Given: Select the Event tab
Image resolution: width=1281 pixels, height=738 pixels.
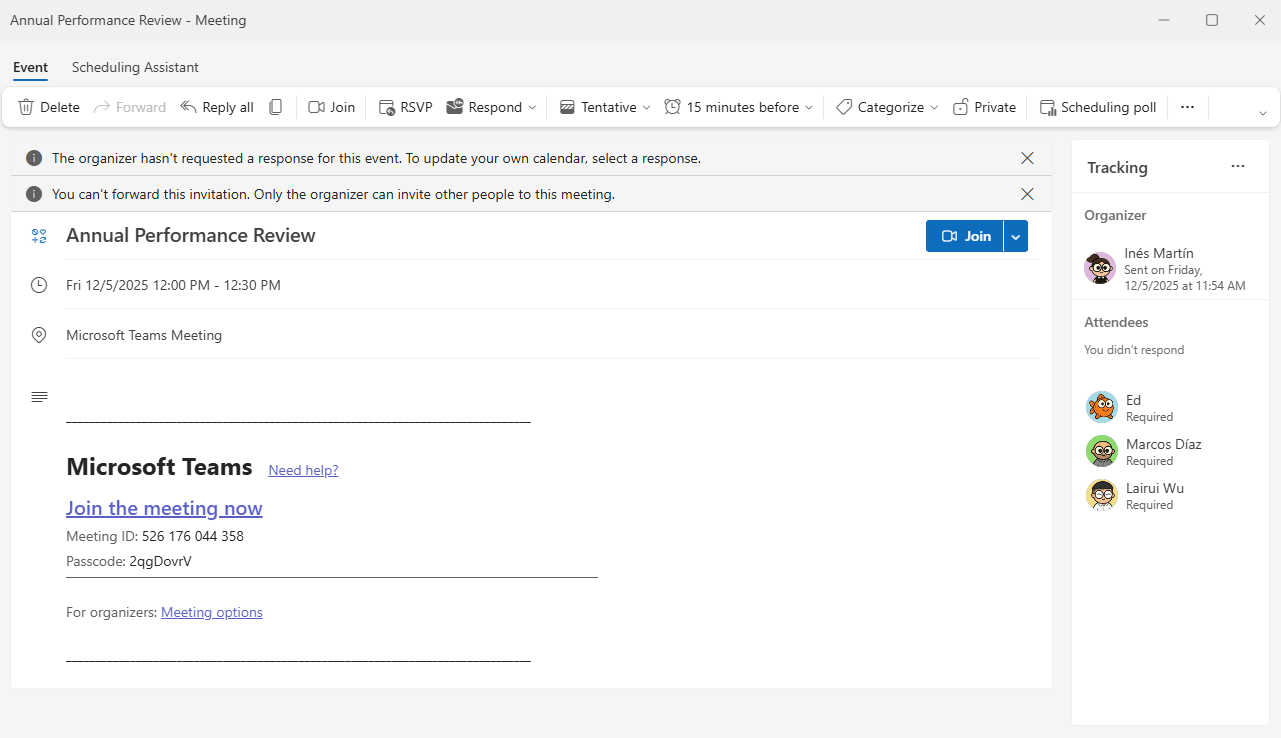Looking at the screenshot, I should click(x=30, y=67).
